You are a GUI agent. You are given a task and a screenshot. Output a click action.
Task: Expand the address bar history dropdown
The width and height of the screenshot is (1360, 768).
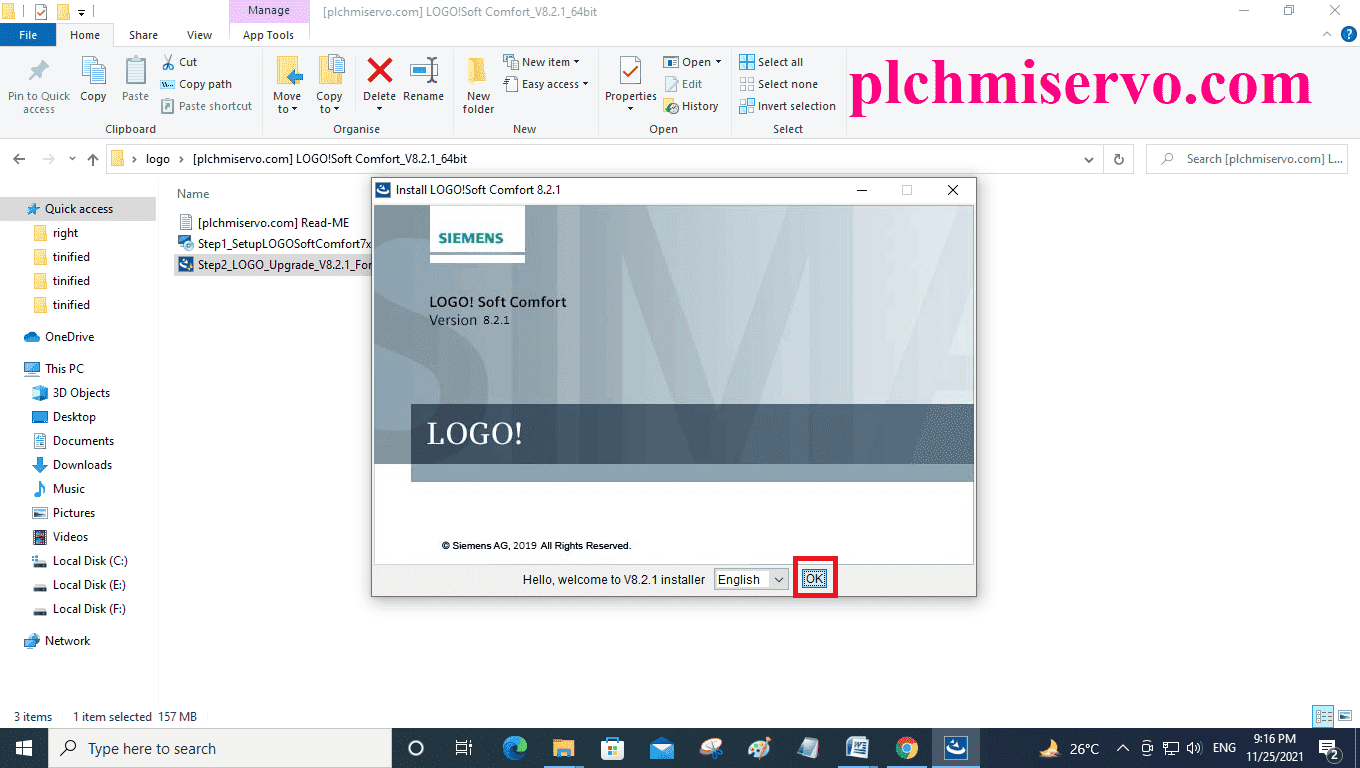click(x=1089, y=159)
